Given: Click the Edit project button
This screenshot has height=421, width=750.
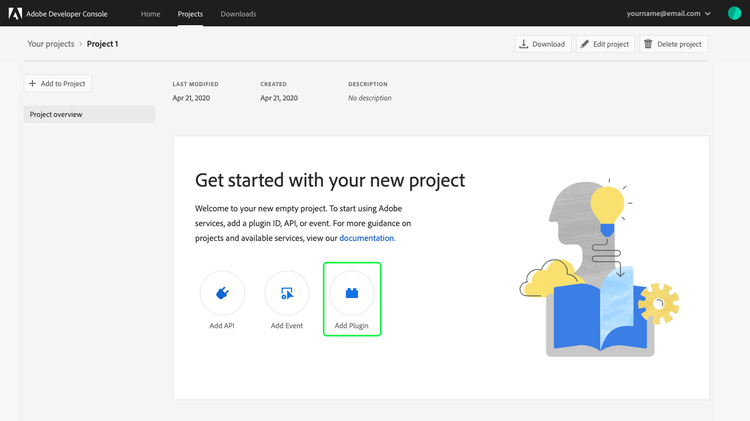Looking at the screenshot, I should [x=605, y=44].
